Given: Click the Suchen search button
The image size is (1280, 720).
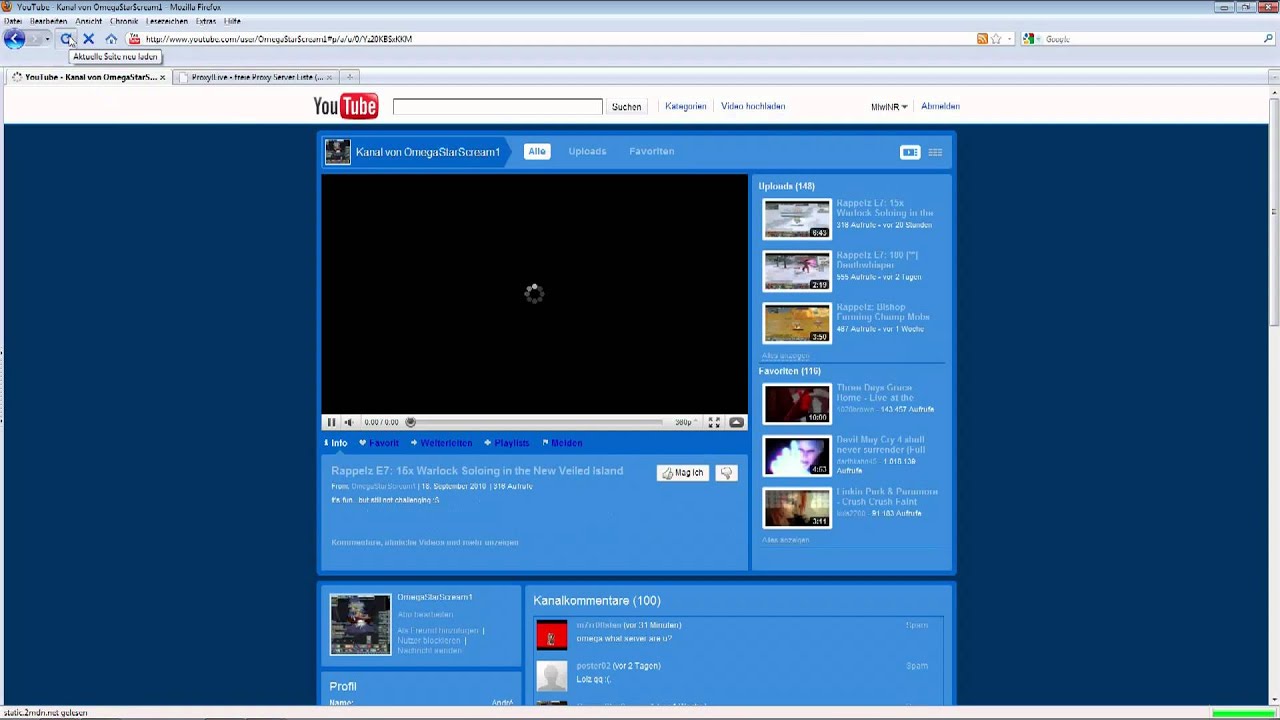Looking at the screenshot, I should [627, 107].
